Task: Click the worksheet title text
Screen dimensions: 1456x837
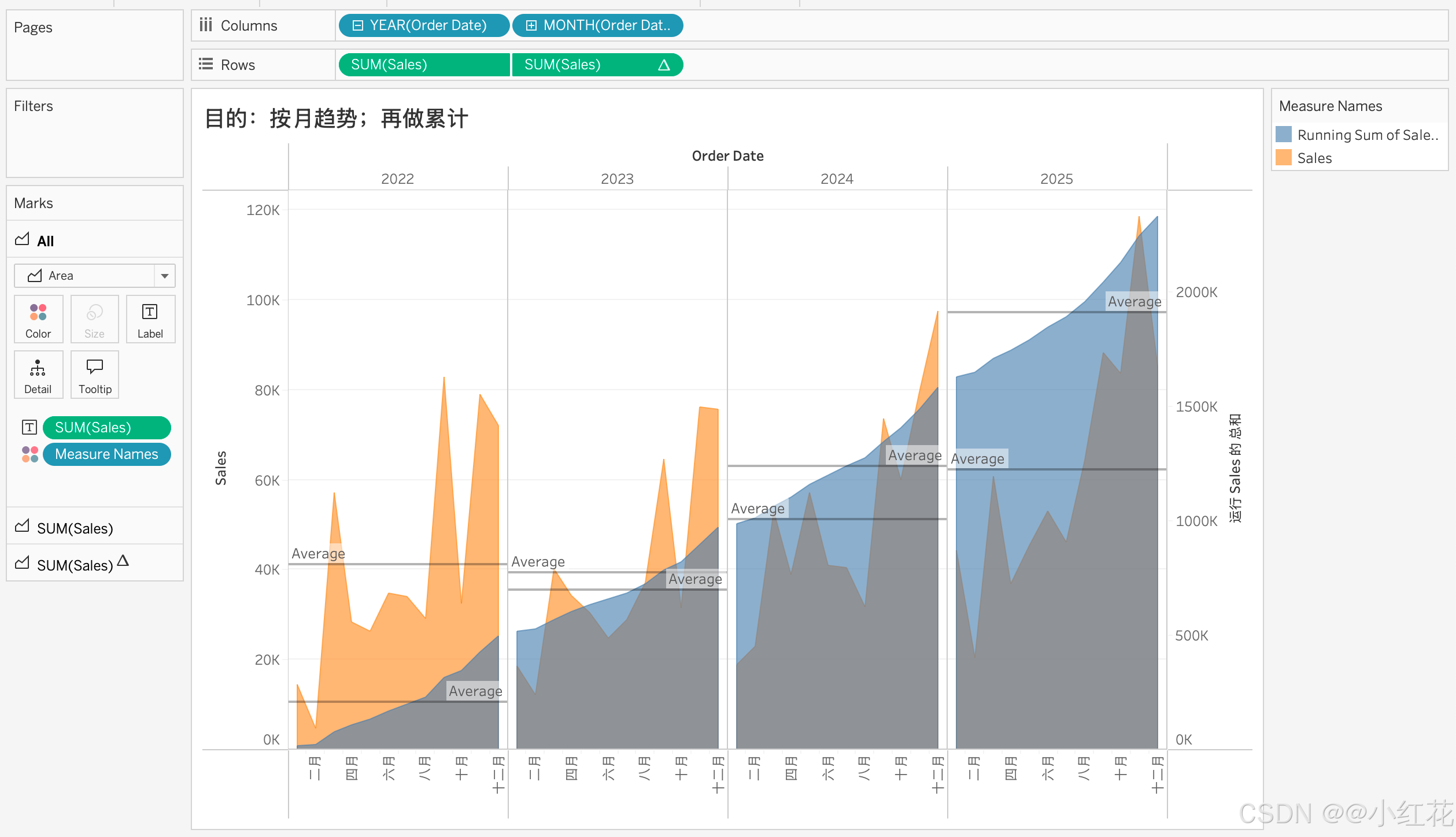Action: [x=336, y=118]
